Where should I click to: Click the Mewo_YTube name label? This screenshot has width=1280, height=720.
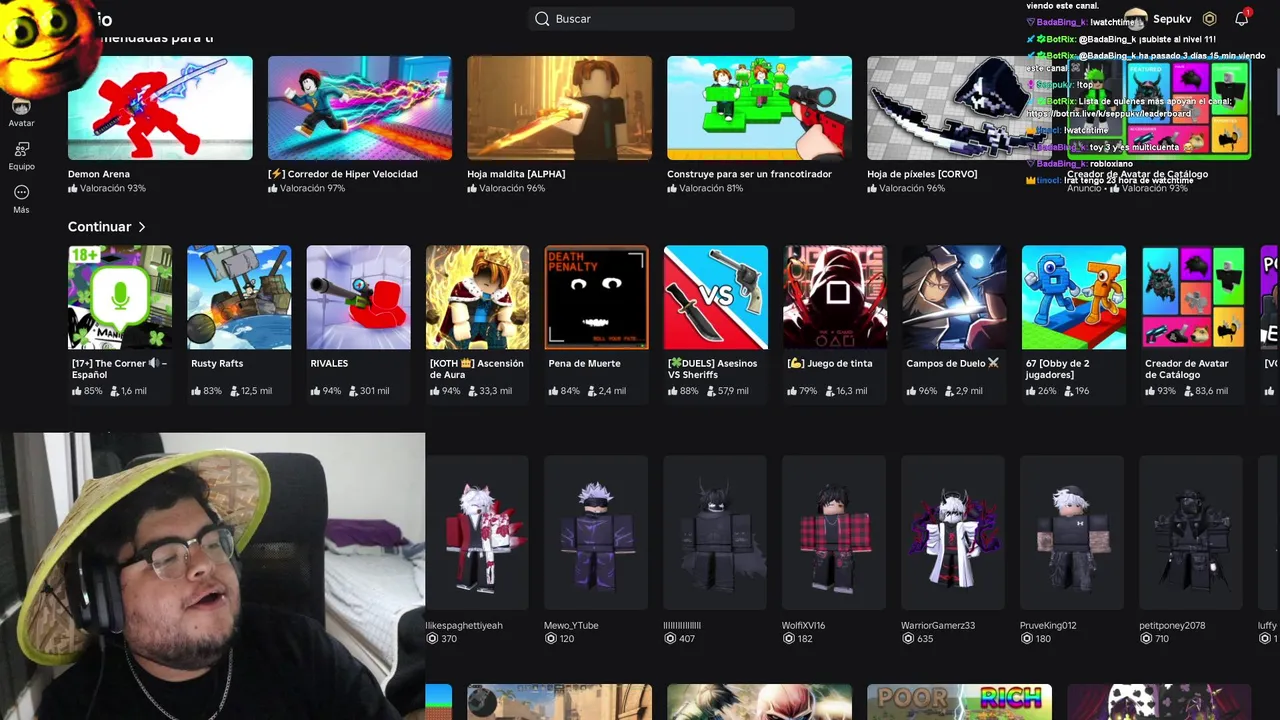click(571, 625)
